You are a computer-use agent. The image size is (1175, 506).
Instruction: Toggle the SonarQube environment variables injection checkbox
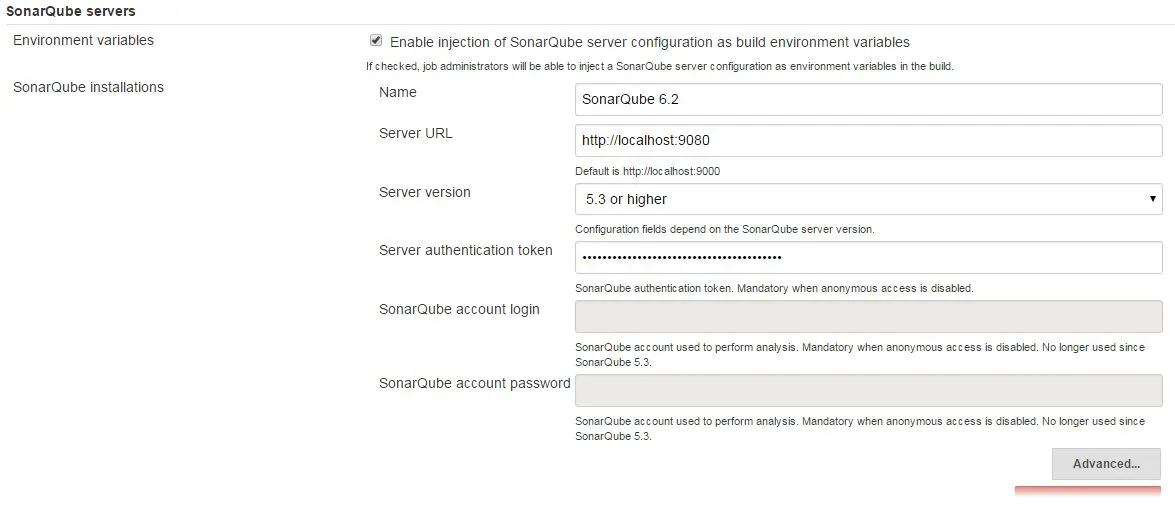click(376, 41)
